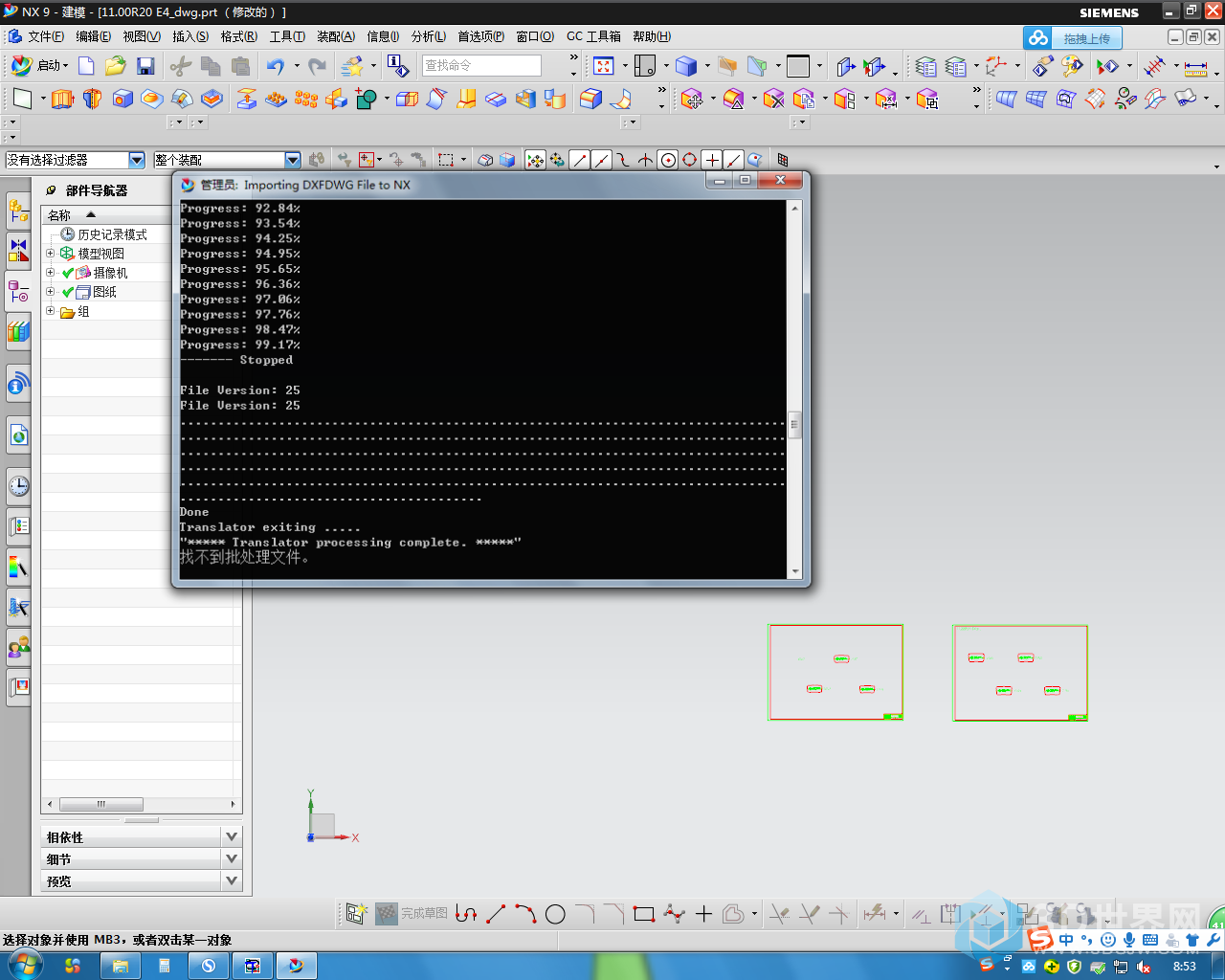The width and height of the screenshot is (1225, 980).
Task: Open the 编辑(E) menu
Action: 94,36
